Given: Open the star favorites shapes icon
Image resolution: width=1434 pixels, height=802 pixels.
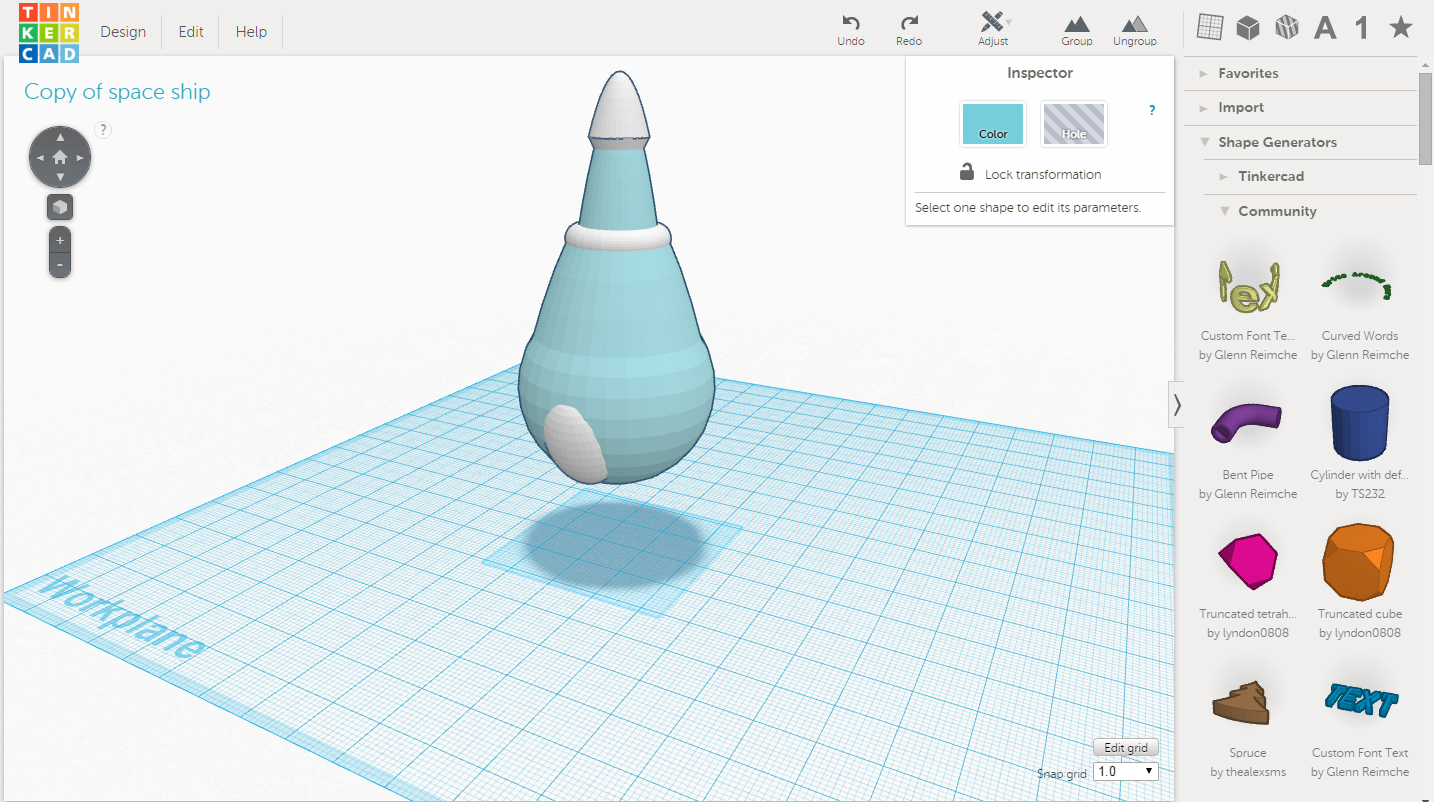Looking at the screenshot, I should pyautogui.click(x=1401, y=28).
